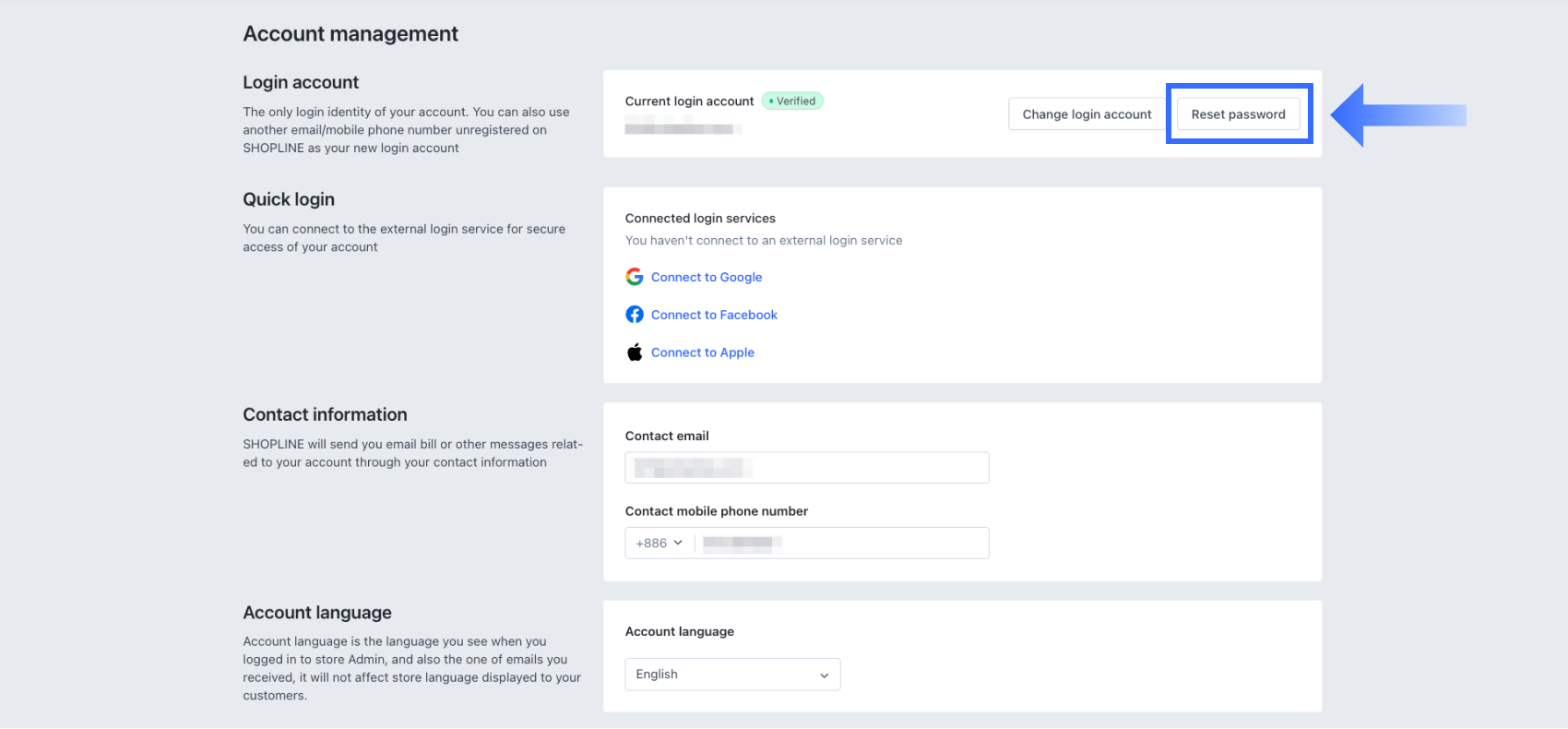Click the Account management page heading
Screen dimensions: 1568x729
pos(350,34)
